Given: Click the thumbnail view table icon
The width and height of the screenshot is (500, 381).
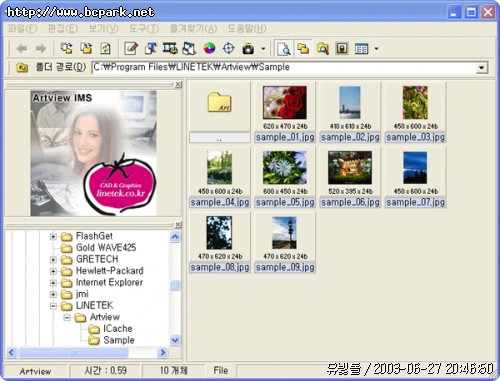Looking at the screenshot, I should (x=362, y=49).
